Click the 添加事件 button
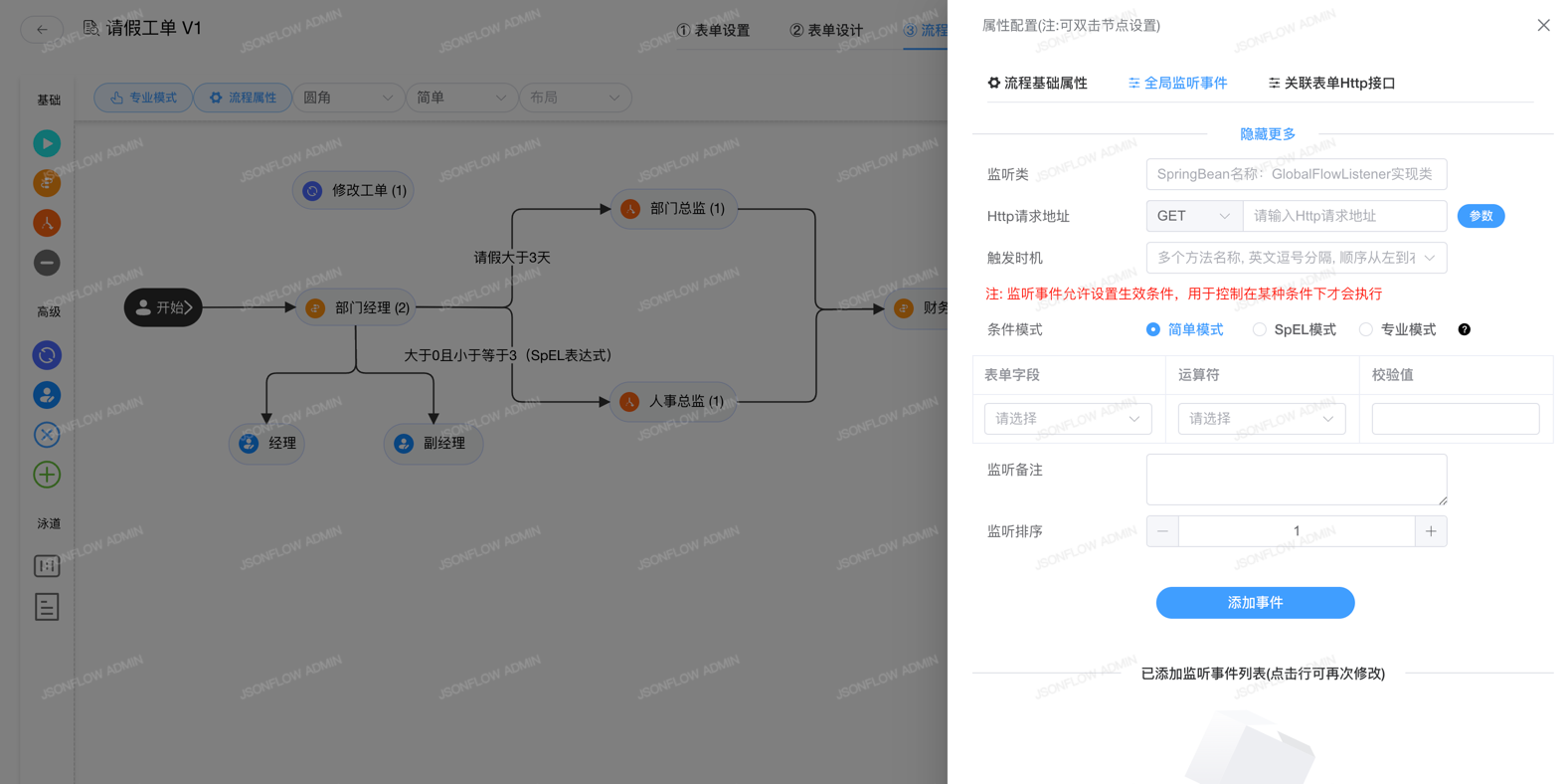This screenshot has height=784, width=1568. (1255, 603)
